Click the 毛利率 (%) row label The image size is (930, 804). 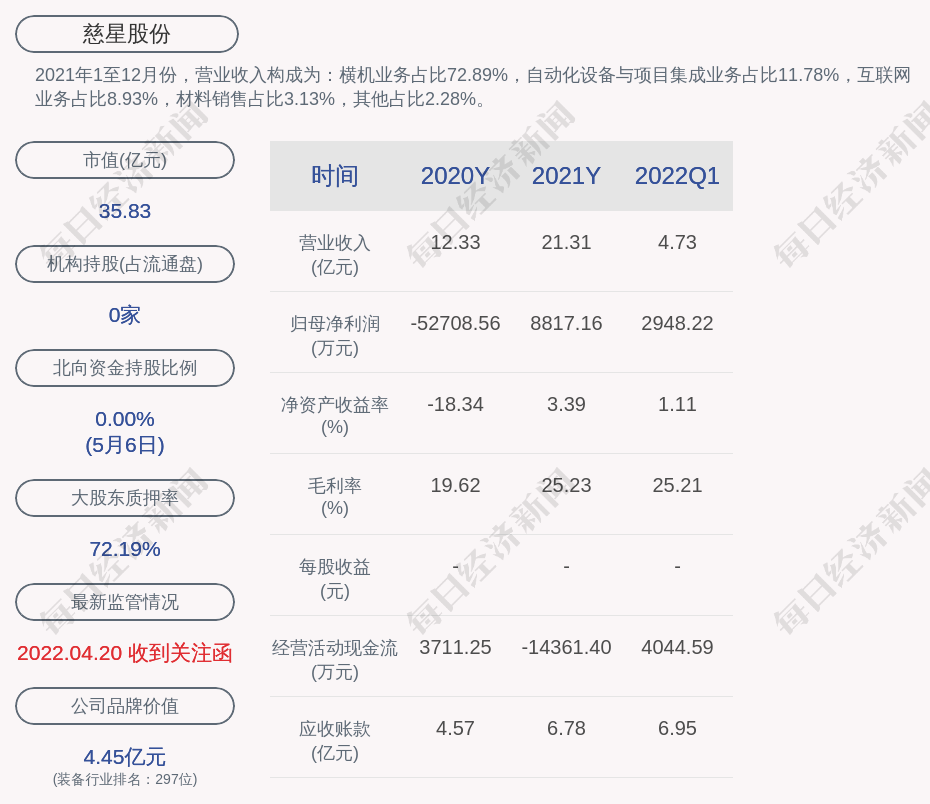tap(335, 497)
